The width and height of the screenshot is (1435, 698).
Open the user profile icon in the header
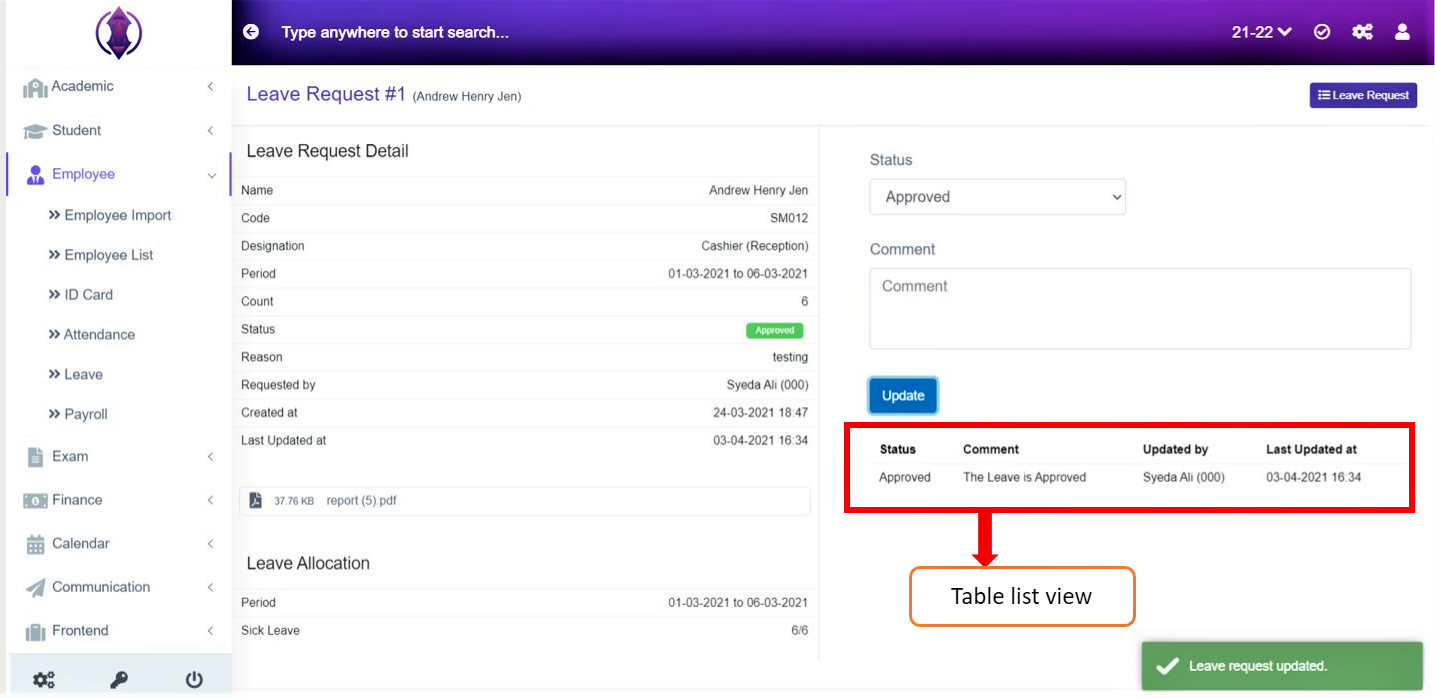point(1402,32)
